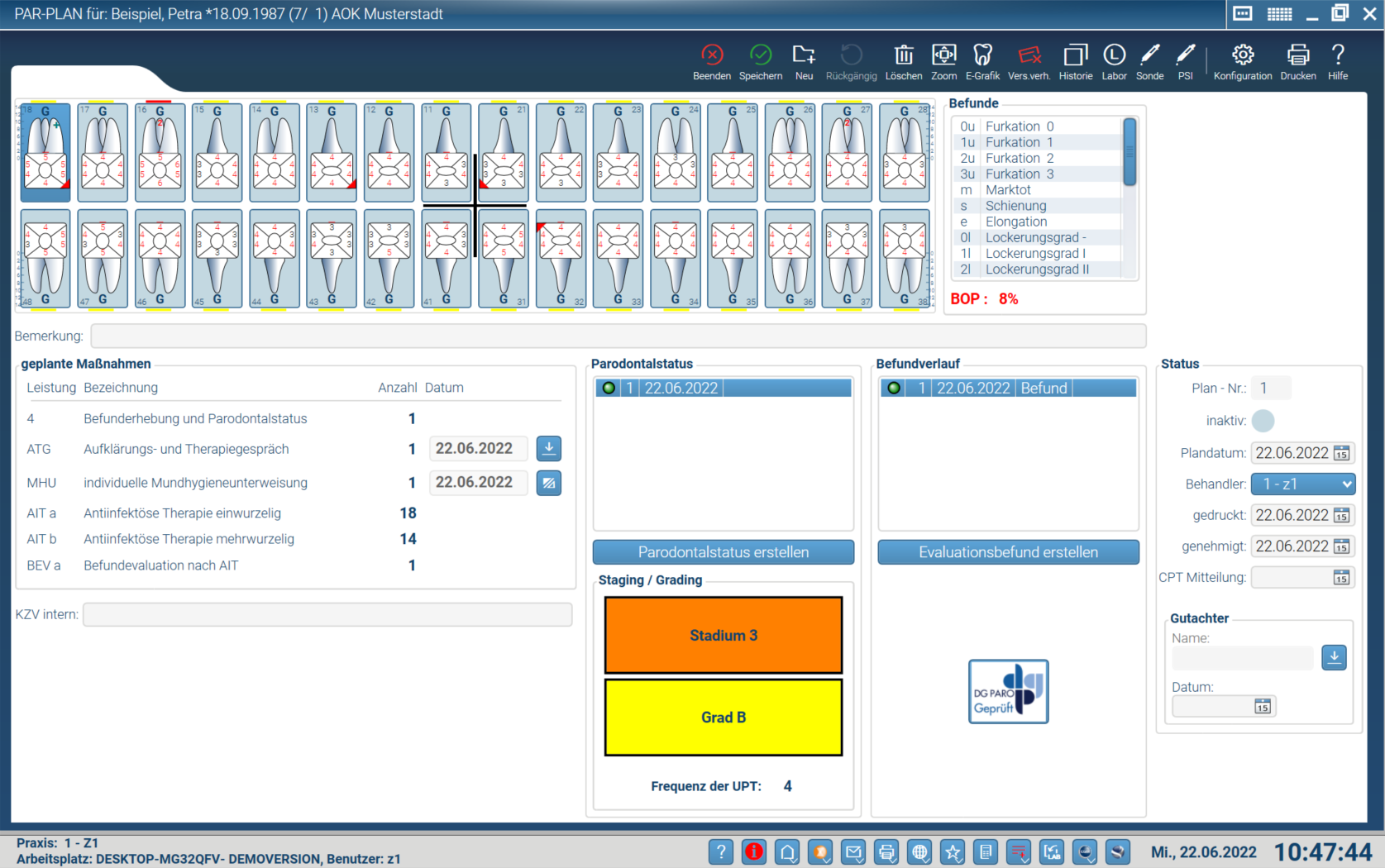Viewport: 1385px width, 868px height.
Task: Open the E-Grafik tooth icon
Action: click(x=982, y=55)
